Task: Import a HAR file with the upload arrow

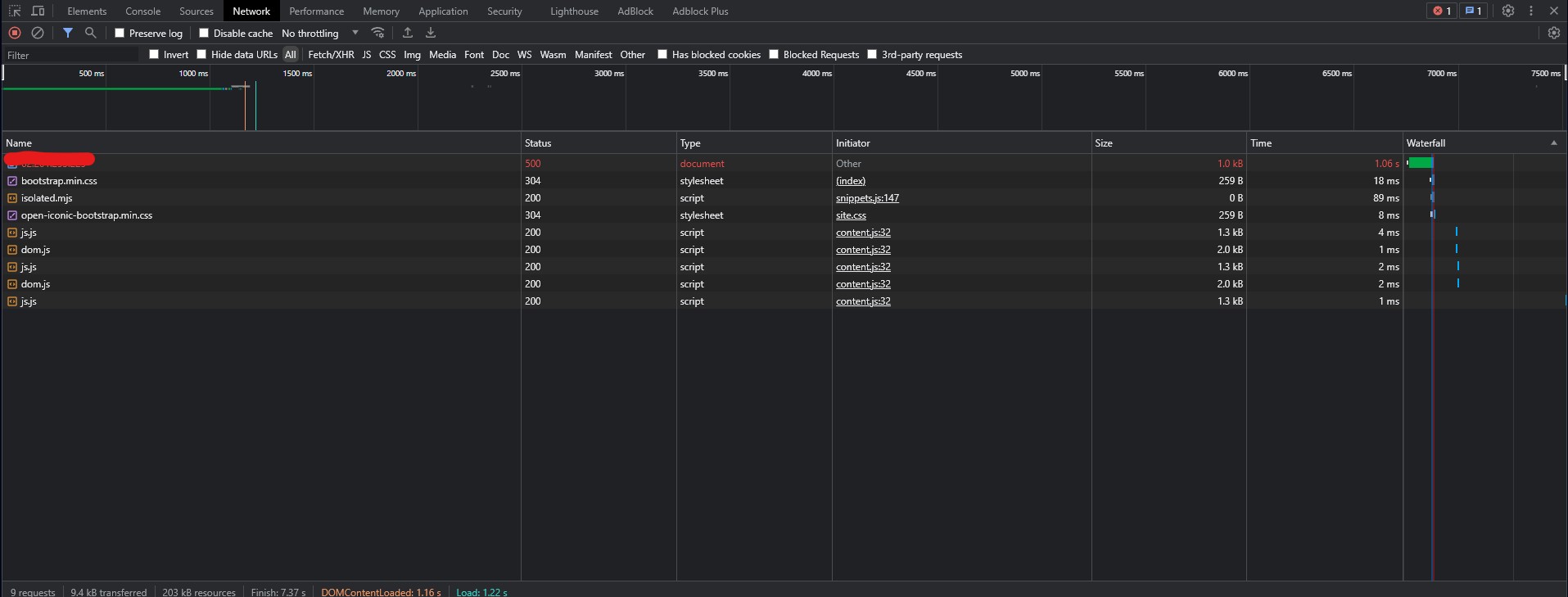Action: pyautogui.click(x=408, y=33)
